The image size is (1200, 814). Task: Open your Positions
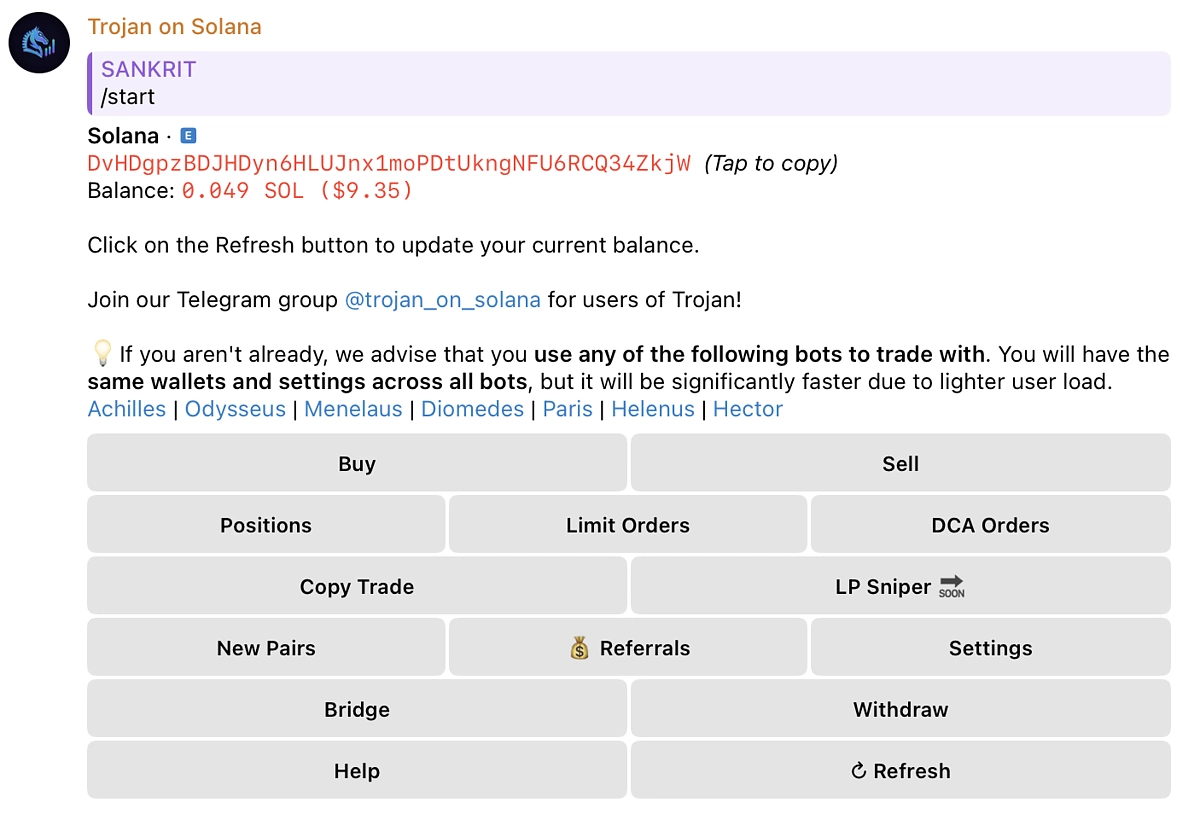pos(265,524)
